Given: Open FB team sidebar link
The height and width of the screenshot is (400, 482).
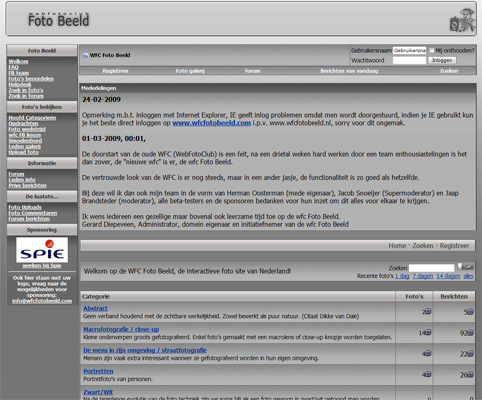Looking at the screenshot, I should click(x=19, y=73).
